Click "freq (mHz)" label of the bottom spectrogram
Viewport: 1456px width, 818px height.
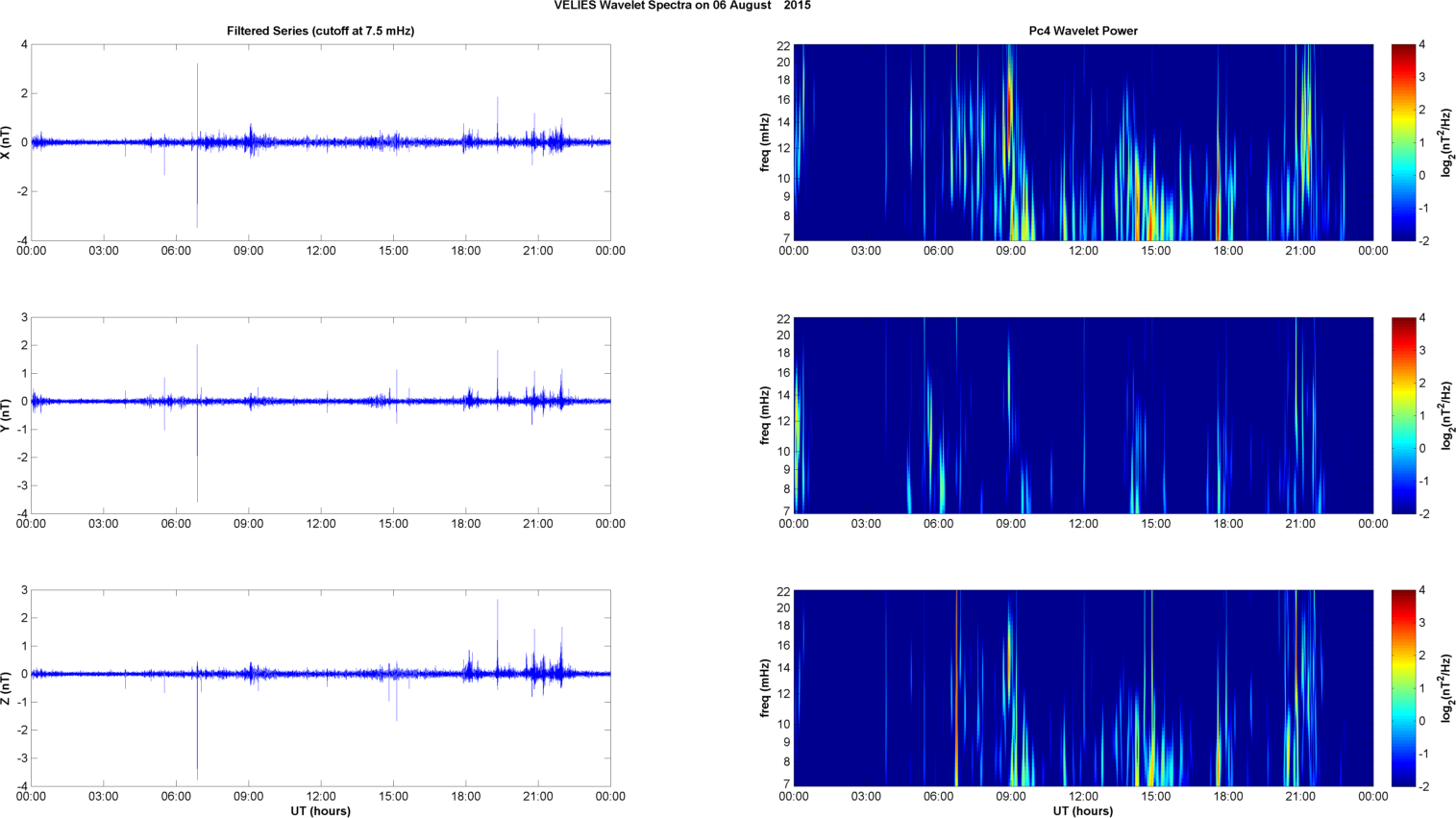[x=765, y=688]
